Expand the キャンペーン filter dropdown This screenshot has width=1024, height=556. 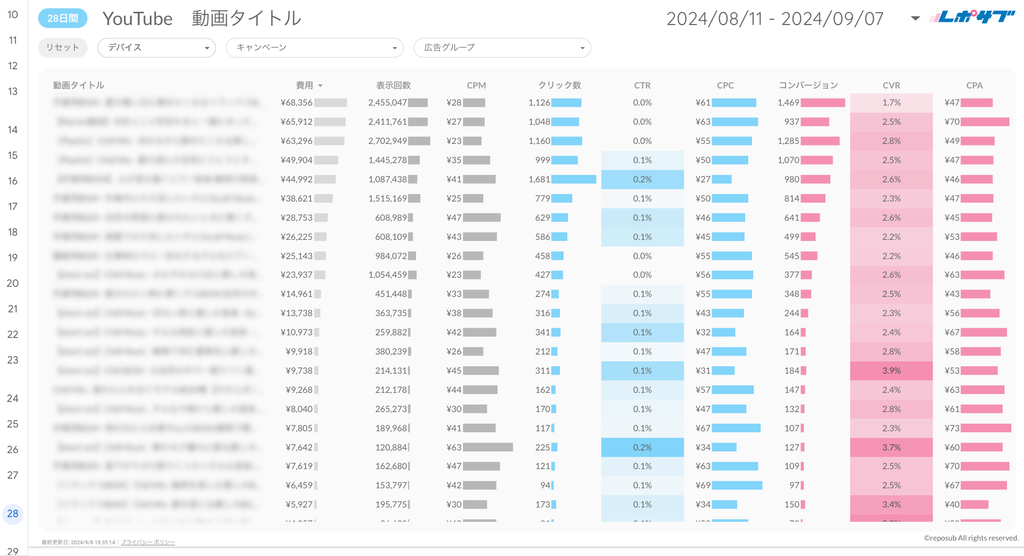click(x=314, y=48)
